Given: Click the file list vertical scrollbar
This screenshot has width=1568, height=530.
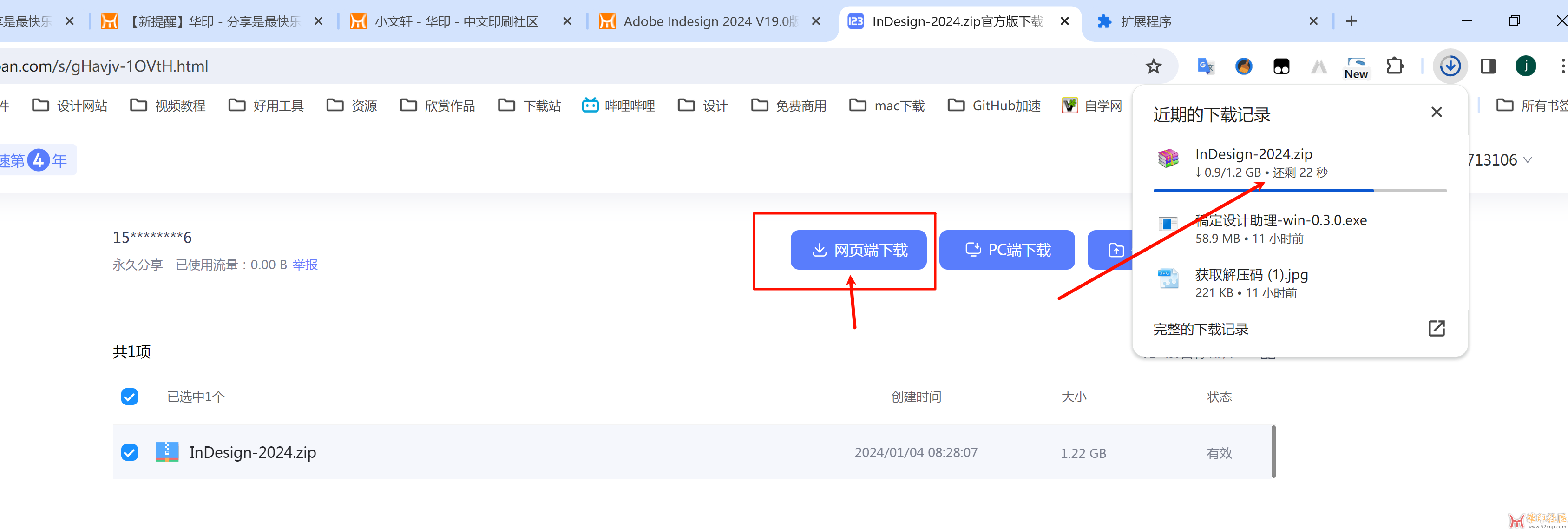Looking at the screenshot, I should 1273,451.
